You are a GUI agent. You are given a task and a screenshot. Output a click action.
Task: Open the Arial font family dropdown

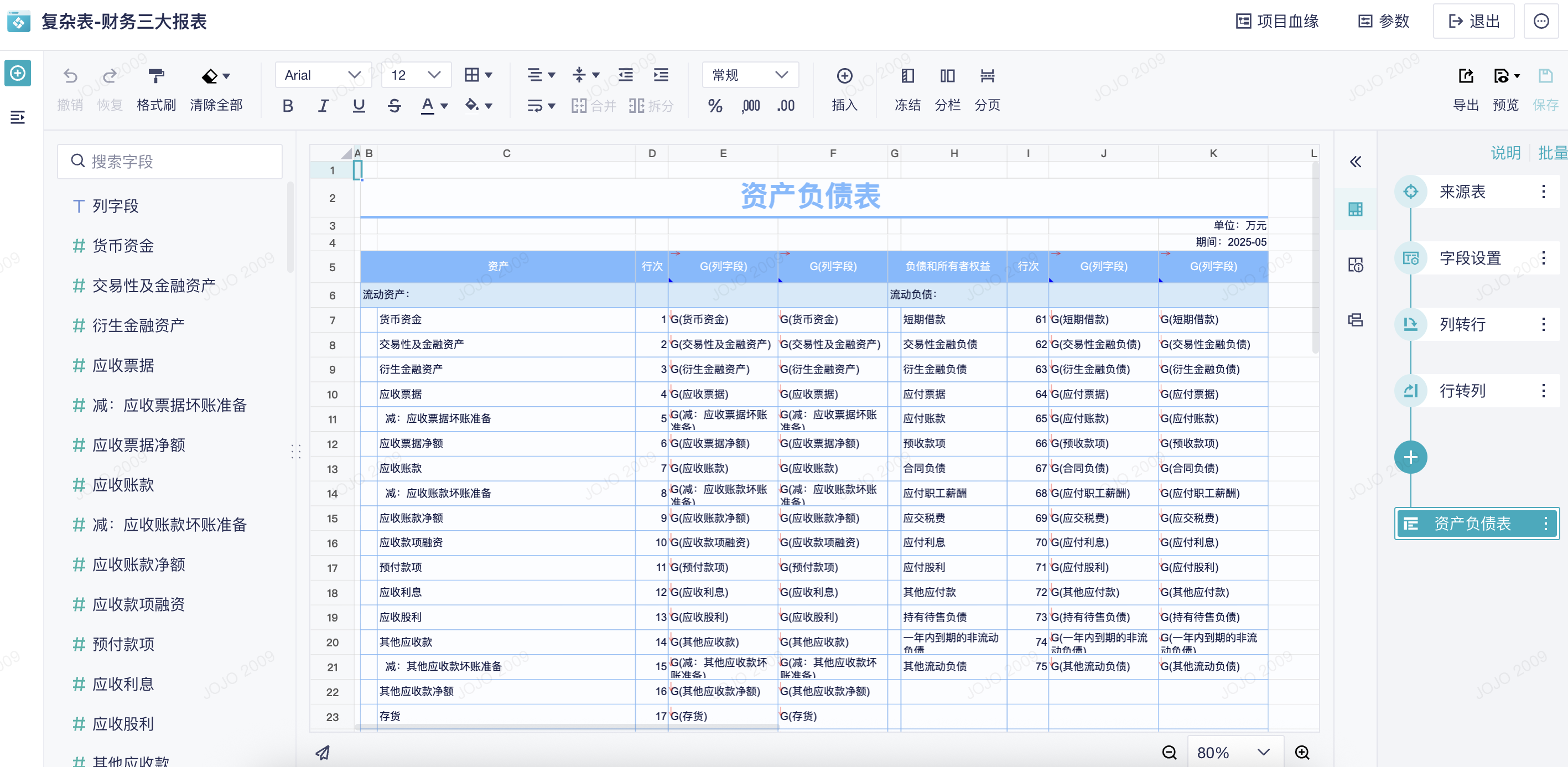[x=323, y=75]
